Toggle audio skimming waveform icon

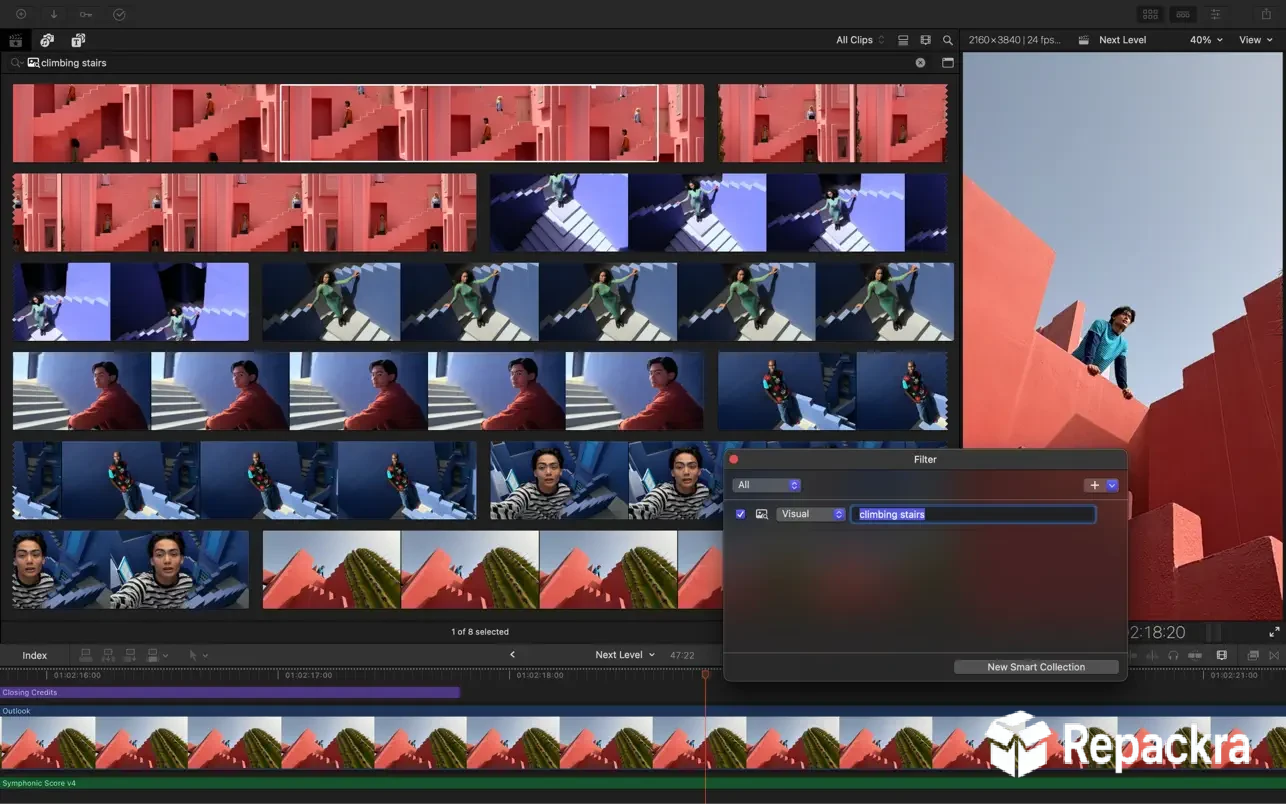pyautogui.click(x=1151, y=655)
